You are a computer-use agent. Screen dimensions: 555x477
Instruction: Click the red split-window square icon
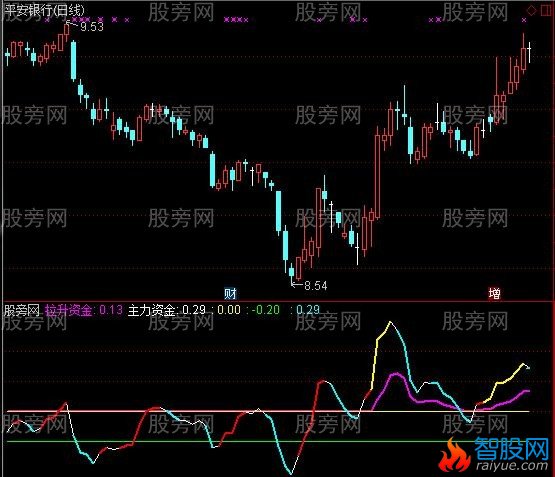547,10
